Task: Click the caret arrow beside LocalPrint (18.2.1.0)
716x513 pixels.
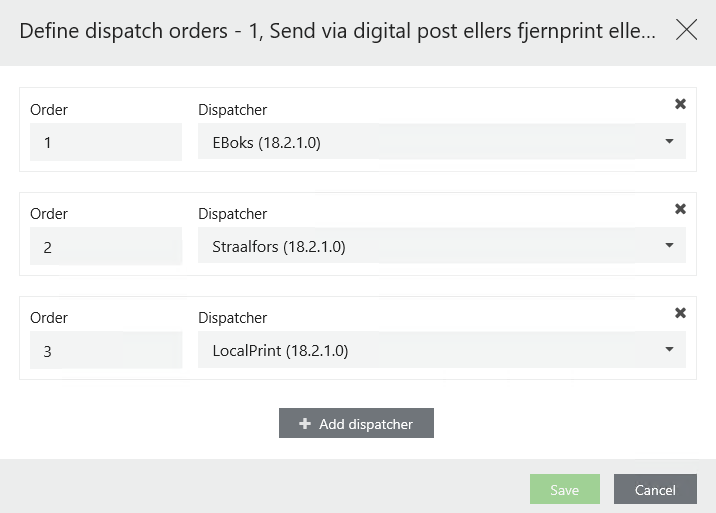Action: [x=669, y=350]
